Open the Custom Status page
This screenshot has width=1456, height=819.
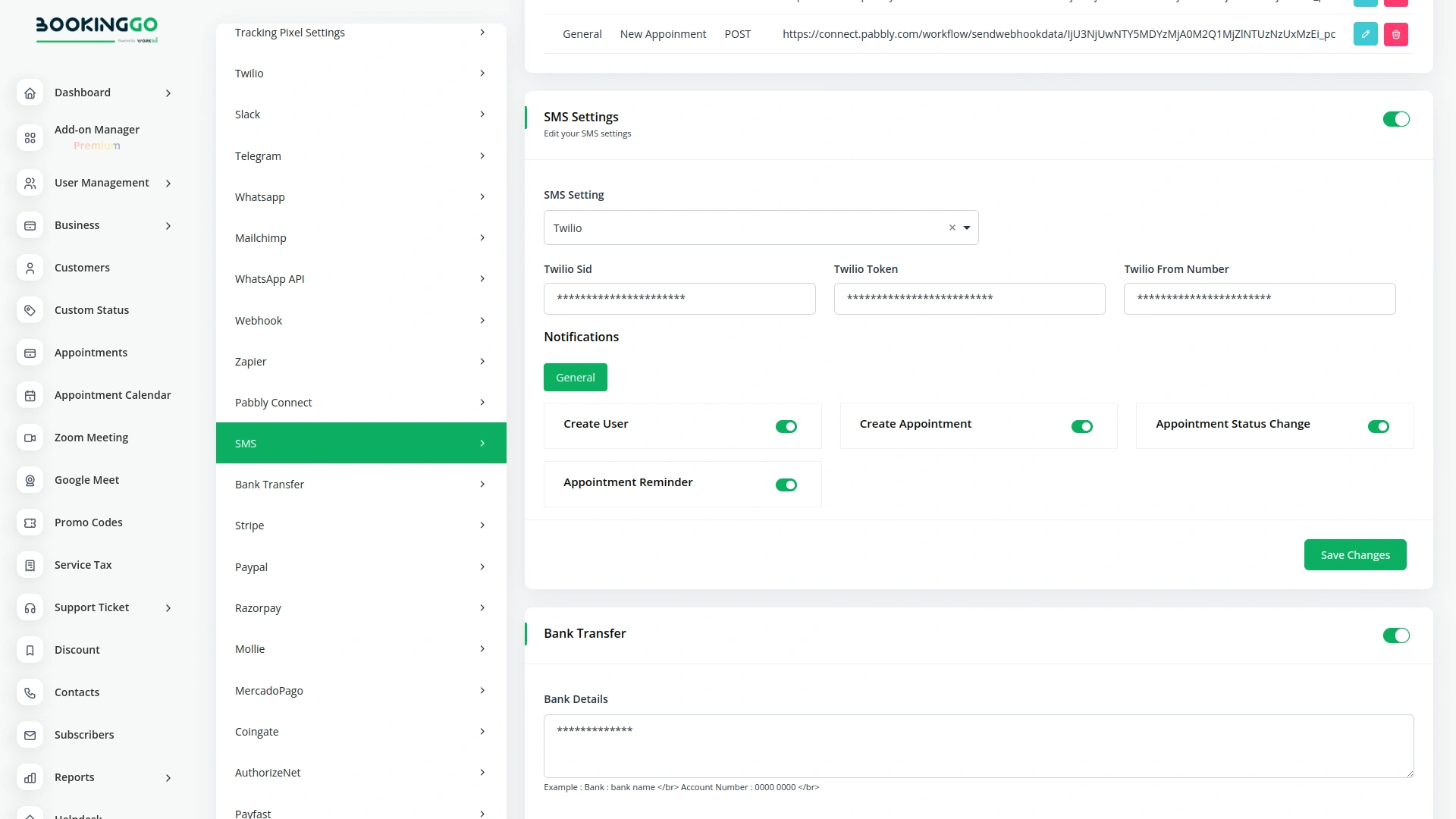click(x=91, y=310)
